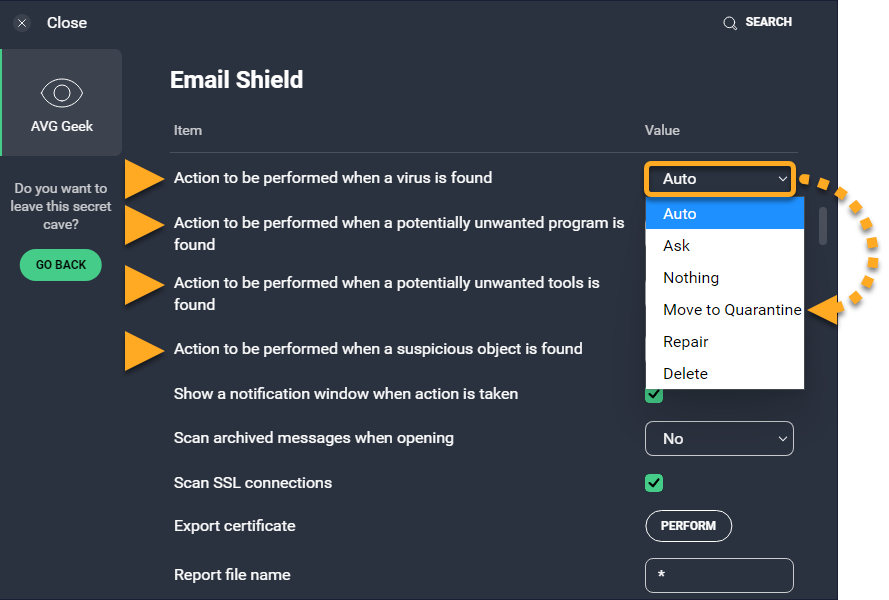Click the vertical scrollbar thumb

[823, 226]
